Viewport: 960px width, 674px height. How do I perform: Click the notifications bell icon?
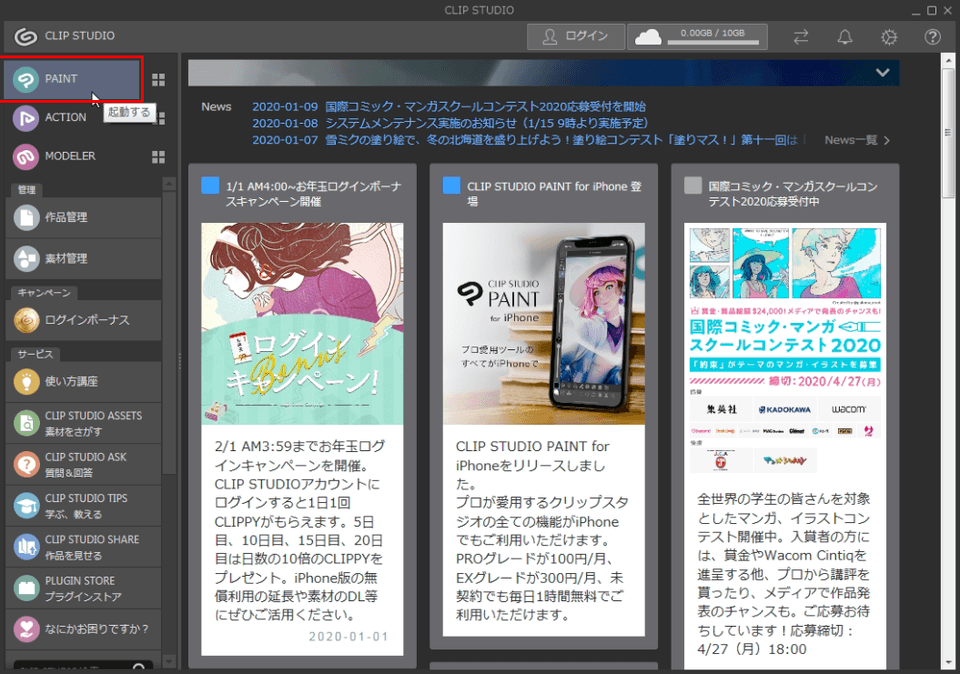pos(845,37)
